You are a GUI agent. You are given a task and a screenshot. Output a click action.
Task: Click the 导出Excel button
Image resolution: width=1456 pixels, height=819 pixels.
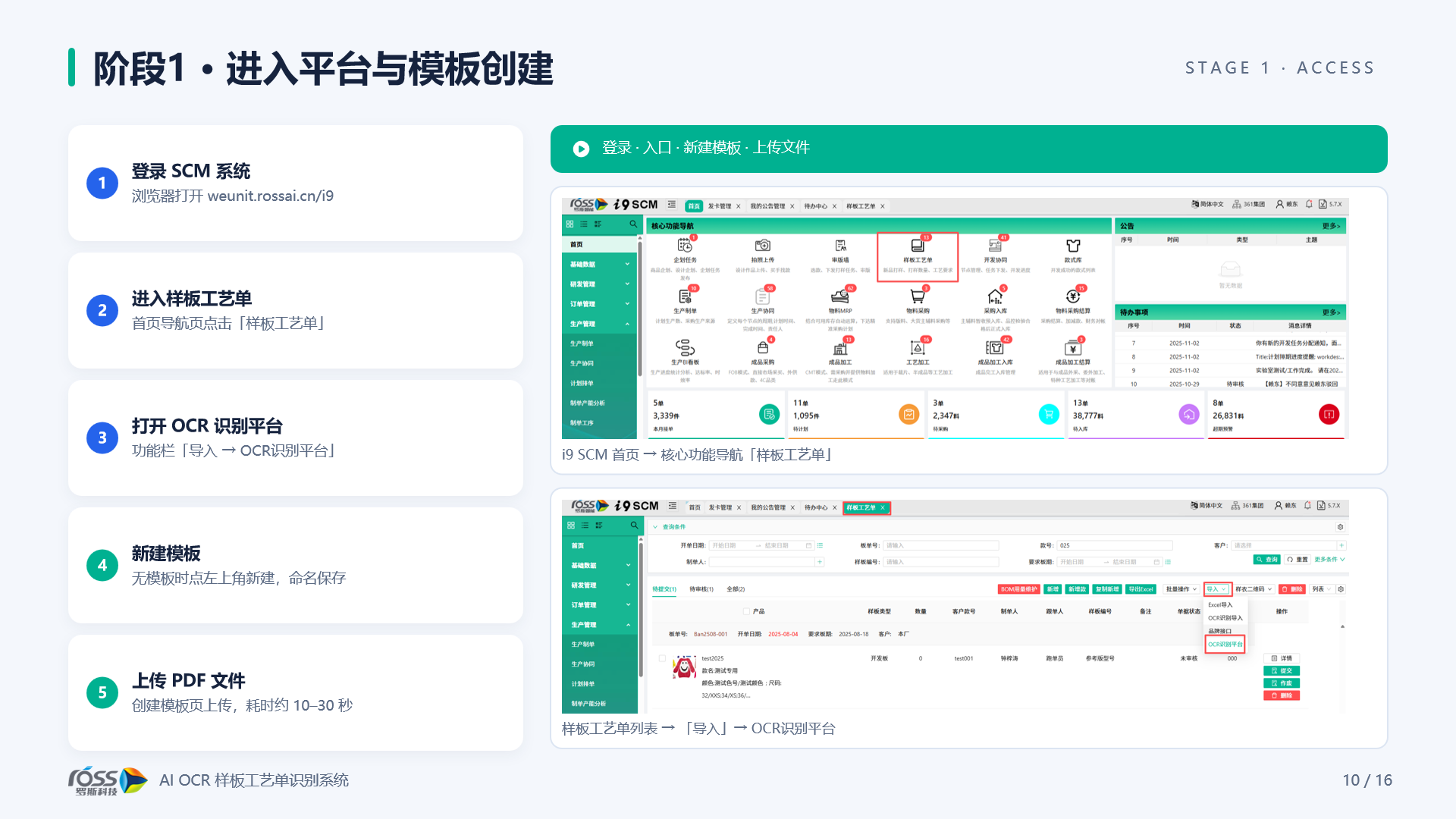pyautogui.click(x=1141, y=589)
